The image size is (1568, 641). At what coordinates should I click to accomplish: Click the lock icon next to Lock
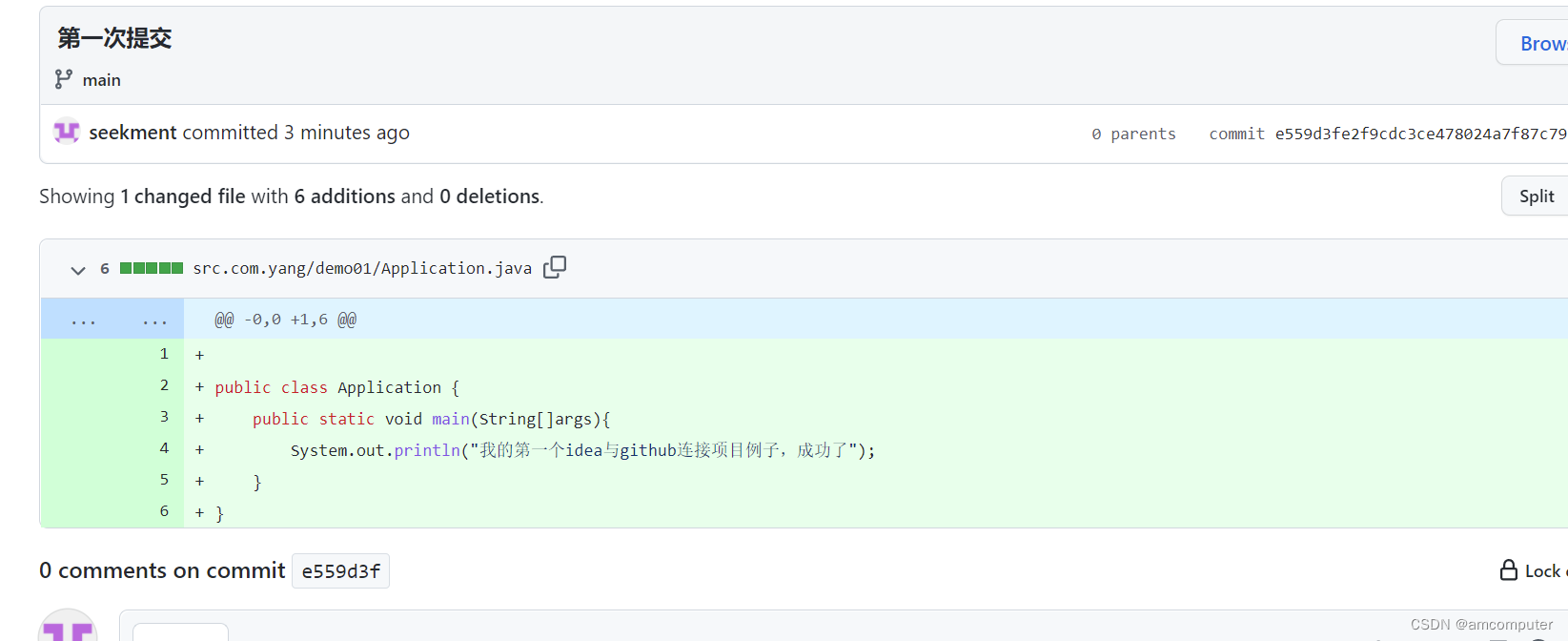coord(1509,569)
